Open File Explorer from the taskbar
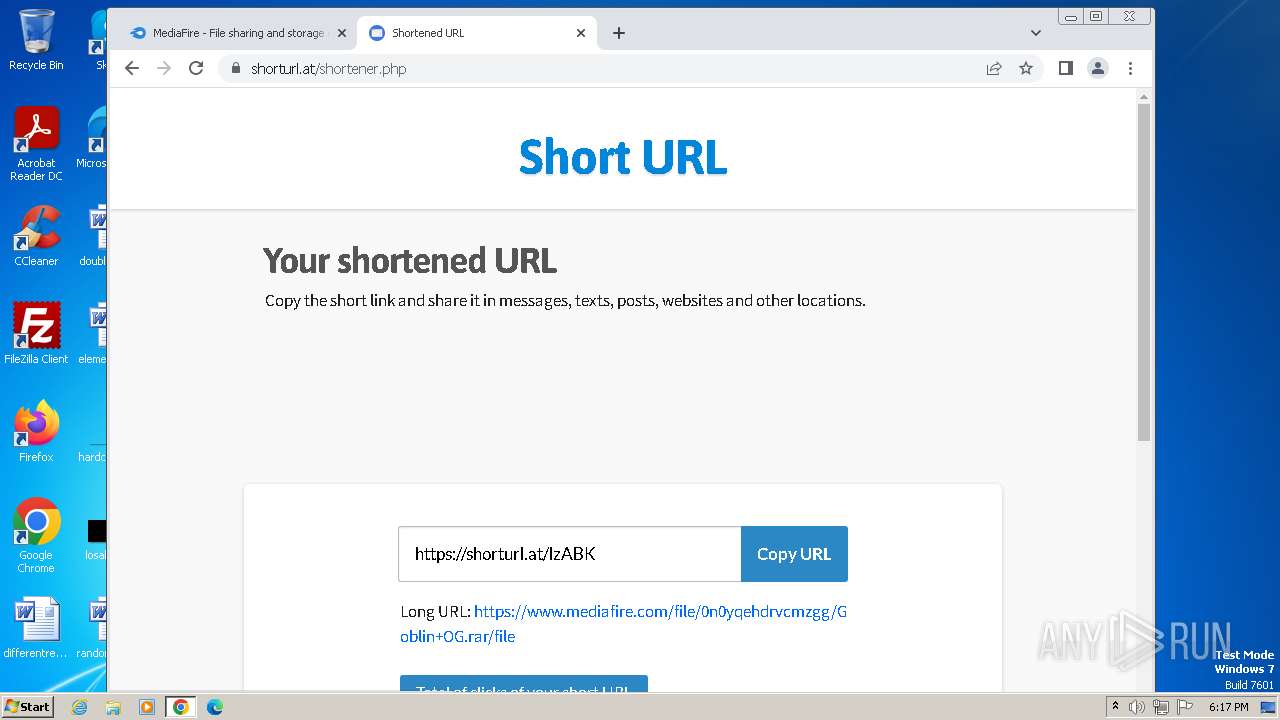Viewport: 1280px width, 720px height. [x=113, y=707]
